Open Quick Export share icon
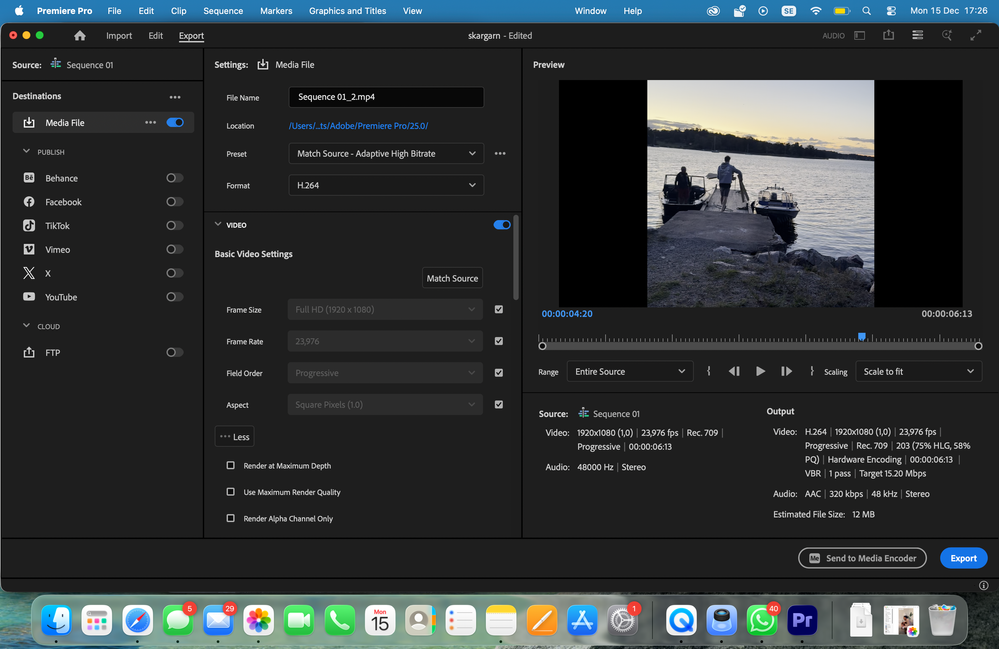Image resolution: width=999 pixels, height=649 pixels. coord(888,36)
